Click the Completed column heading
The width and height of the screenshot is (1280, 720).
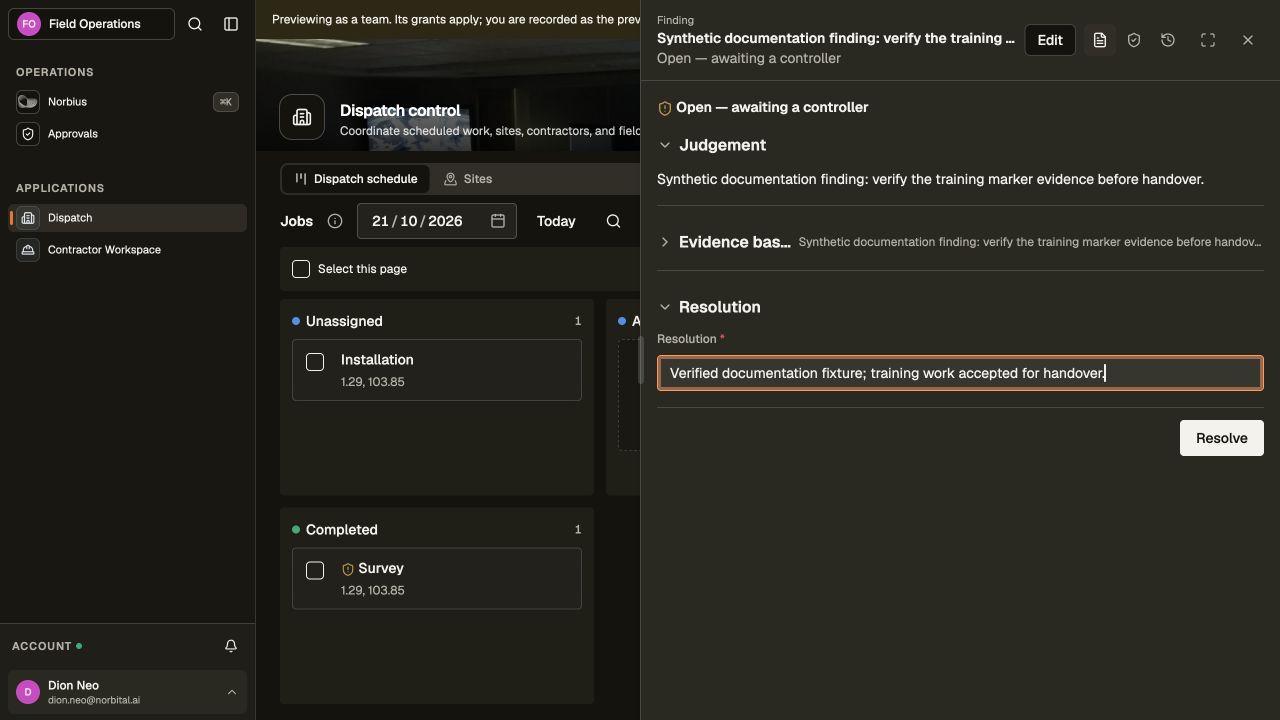click(342, 530)
